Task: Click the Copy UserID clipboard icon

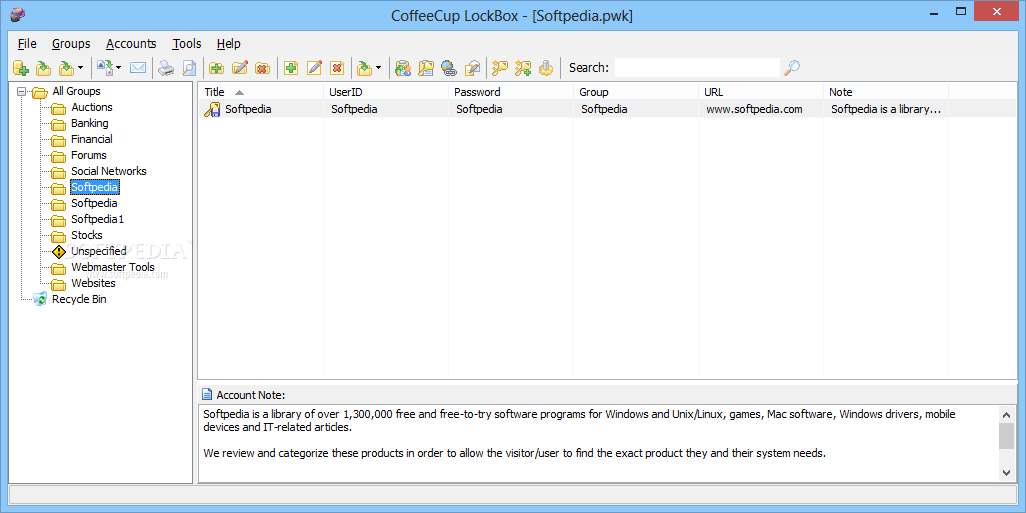Action: tap(403, 67)
